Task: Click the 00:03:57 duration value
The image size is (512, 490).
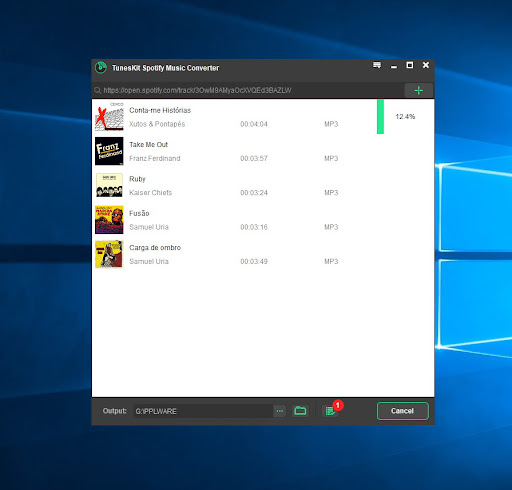Action: click(254, 158)
